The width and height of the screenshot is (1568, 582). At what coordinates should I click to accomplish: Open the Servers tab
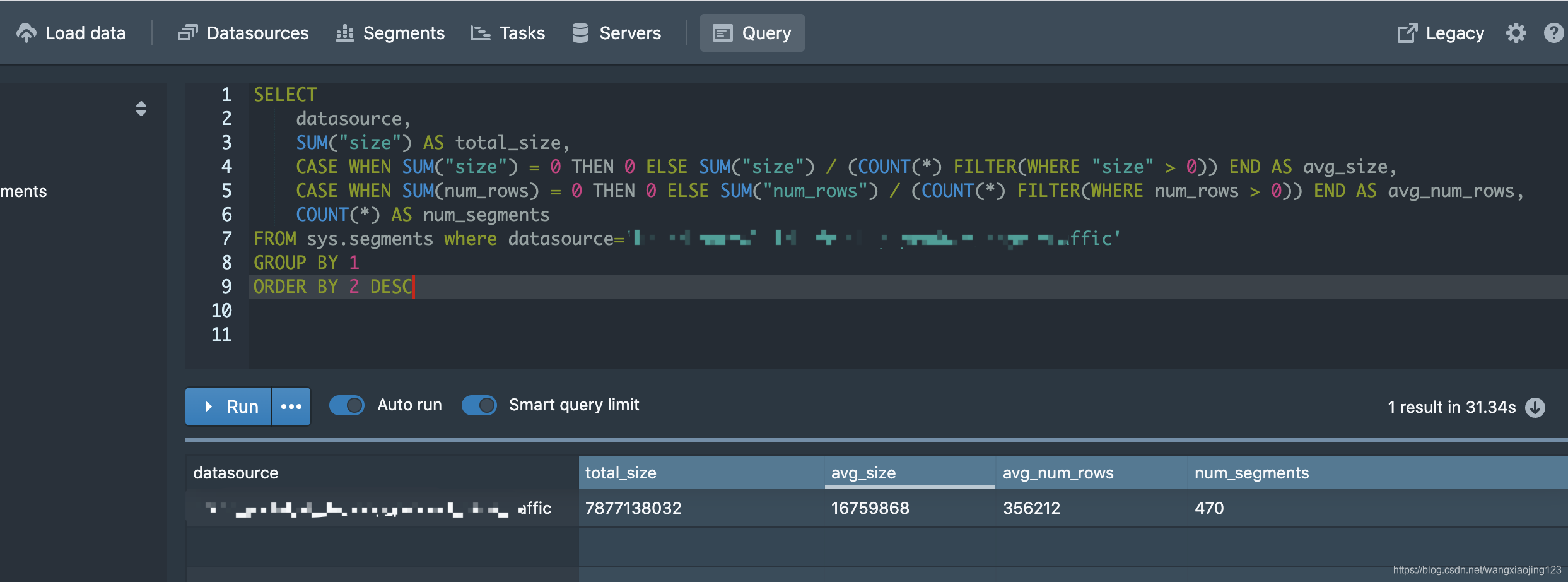pos(616,33)
